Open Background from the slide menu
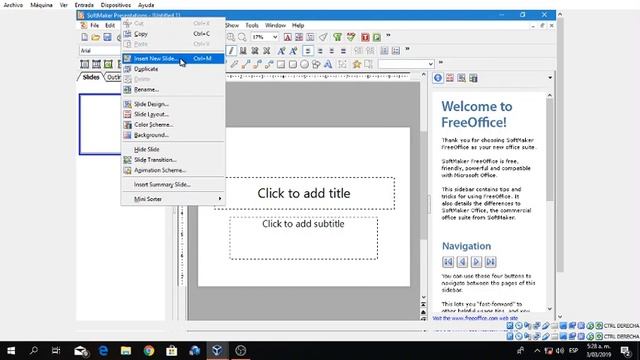640x360 pixels. [x=173, y=135]
